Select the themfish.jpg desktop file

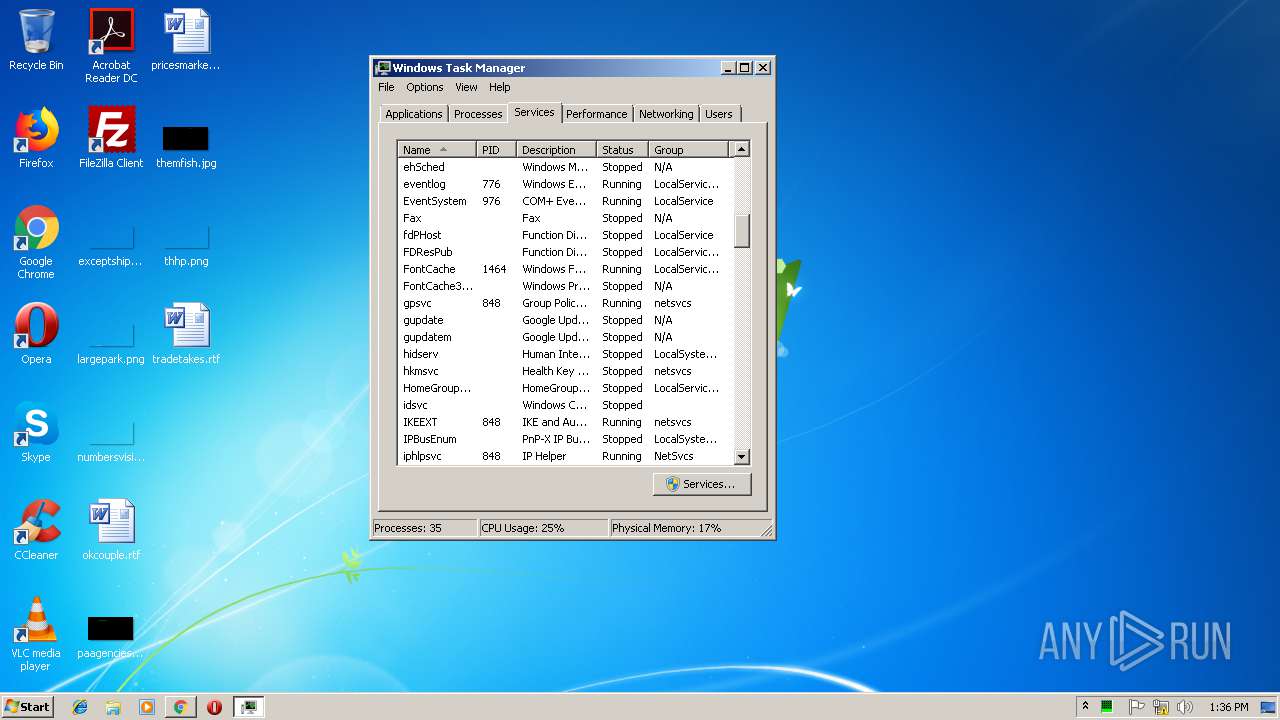tap(186, 145)
